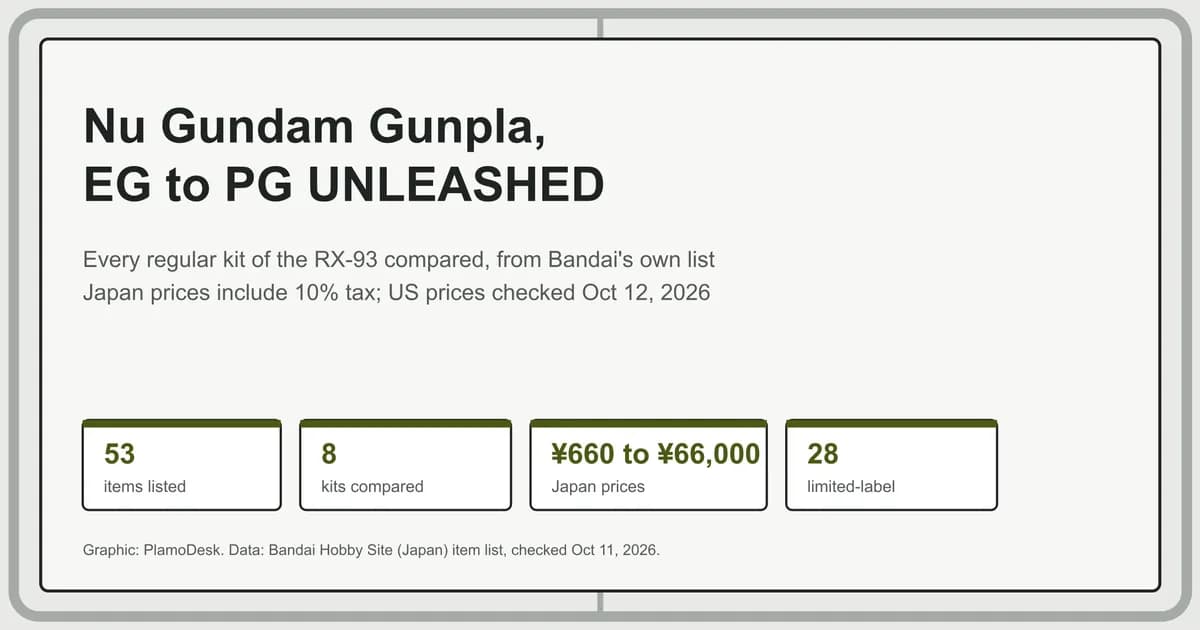
Task: Click the 'items listed' label
Action: (x=145, y=487)
